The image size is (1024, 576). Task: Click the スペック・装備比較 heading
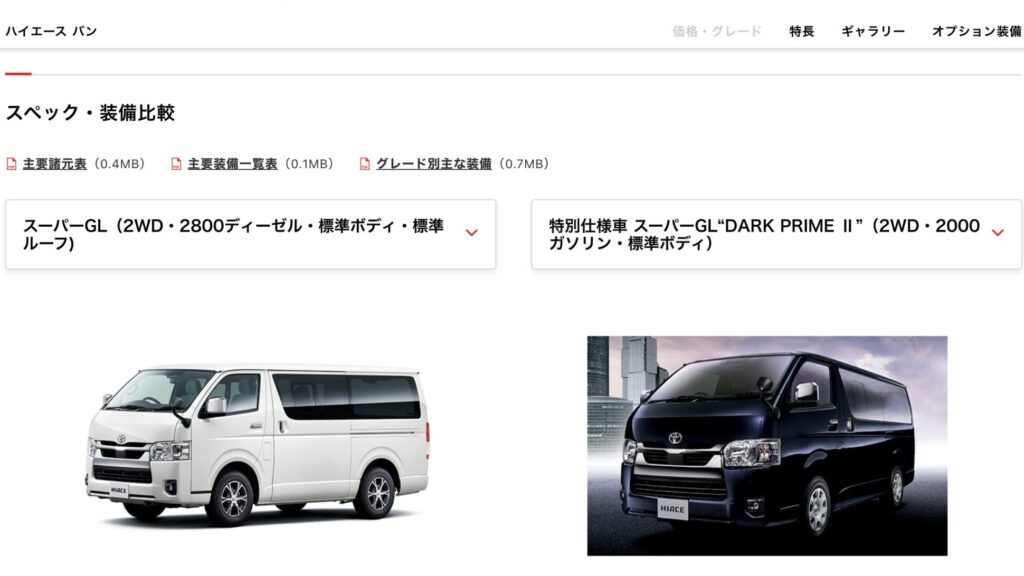[x=90, y=113]
